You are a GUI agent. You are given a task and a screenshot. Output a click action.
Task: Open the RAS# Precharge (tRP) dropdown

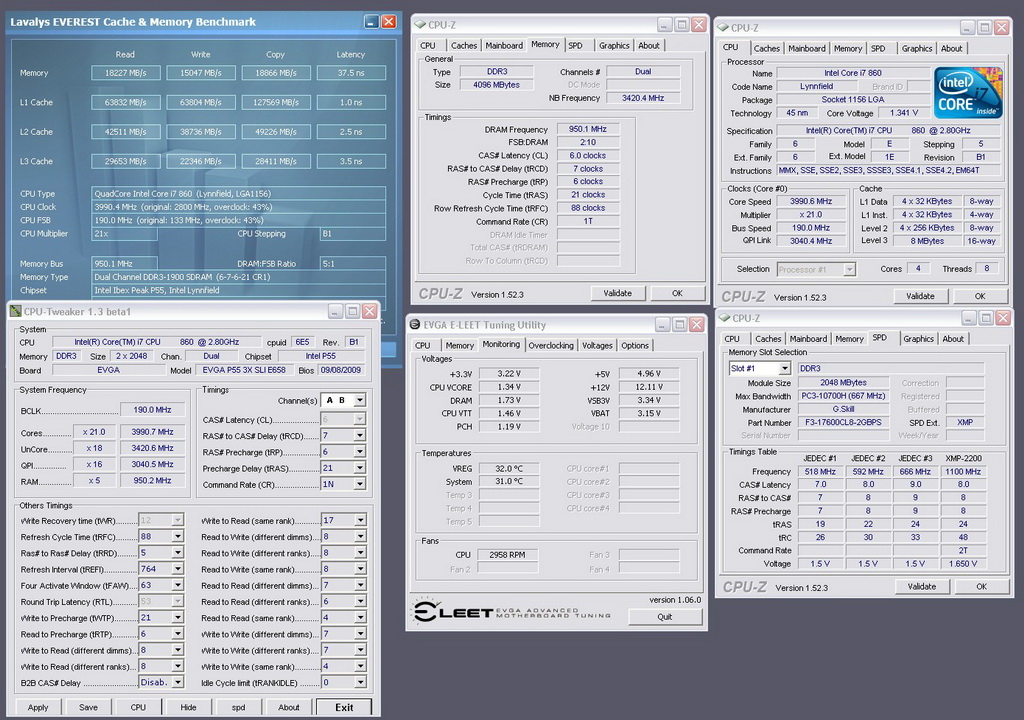click(x=359, y=451)
